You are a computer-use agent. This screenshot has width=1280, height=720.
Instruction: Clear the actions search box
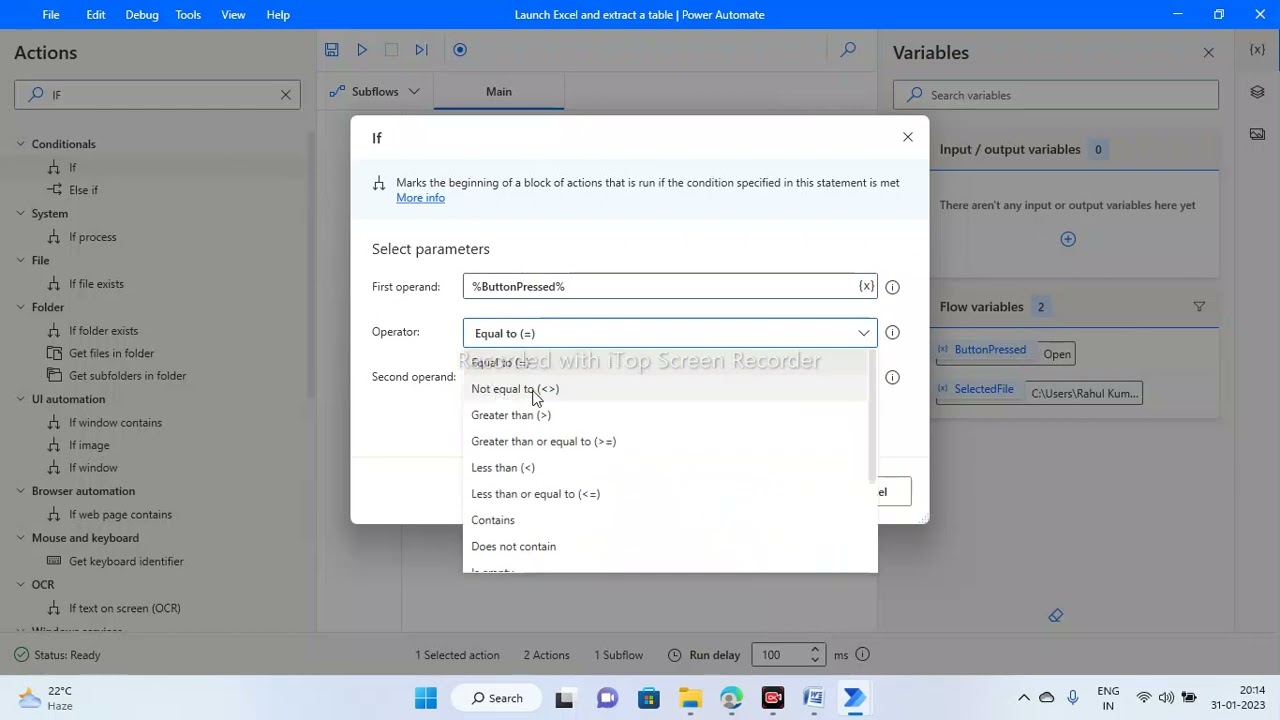[x=285, y=95]
